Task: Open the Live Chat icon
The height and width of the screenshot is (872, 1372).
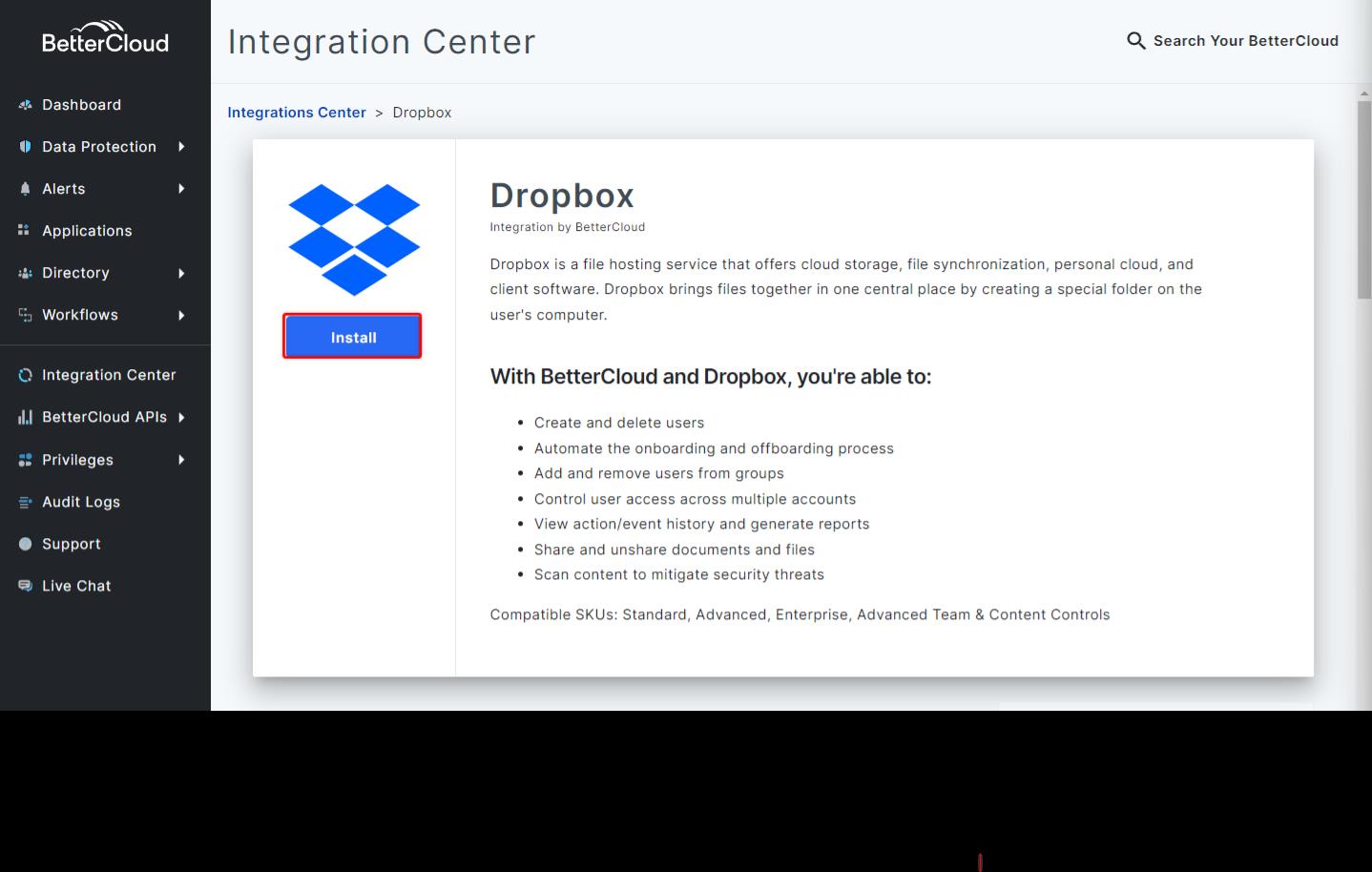Action: pos(24,586)
